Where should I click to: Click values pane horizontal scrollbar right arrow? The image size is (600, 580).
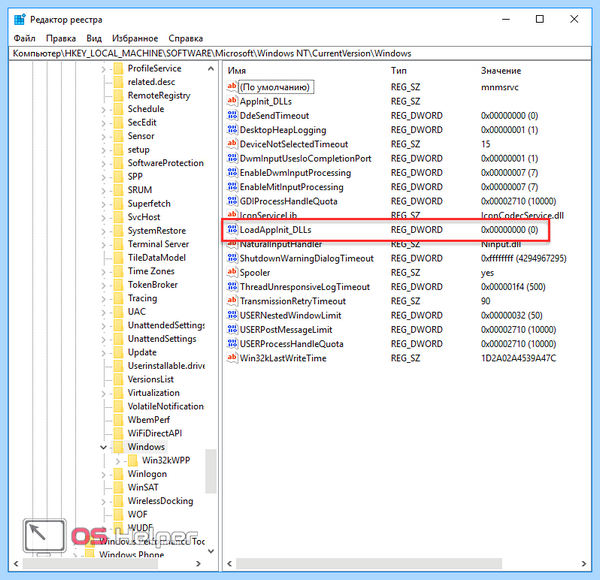pos(584,564)
